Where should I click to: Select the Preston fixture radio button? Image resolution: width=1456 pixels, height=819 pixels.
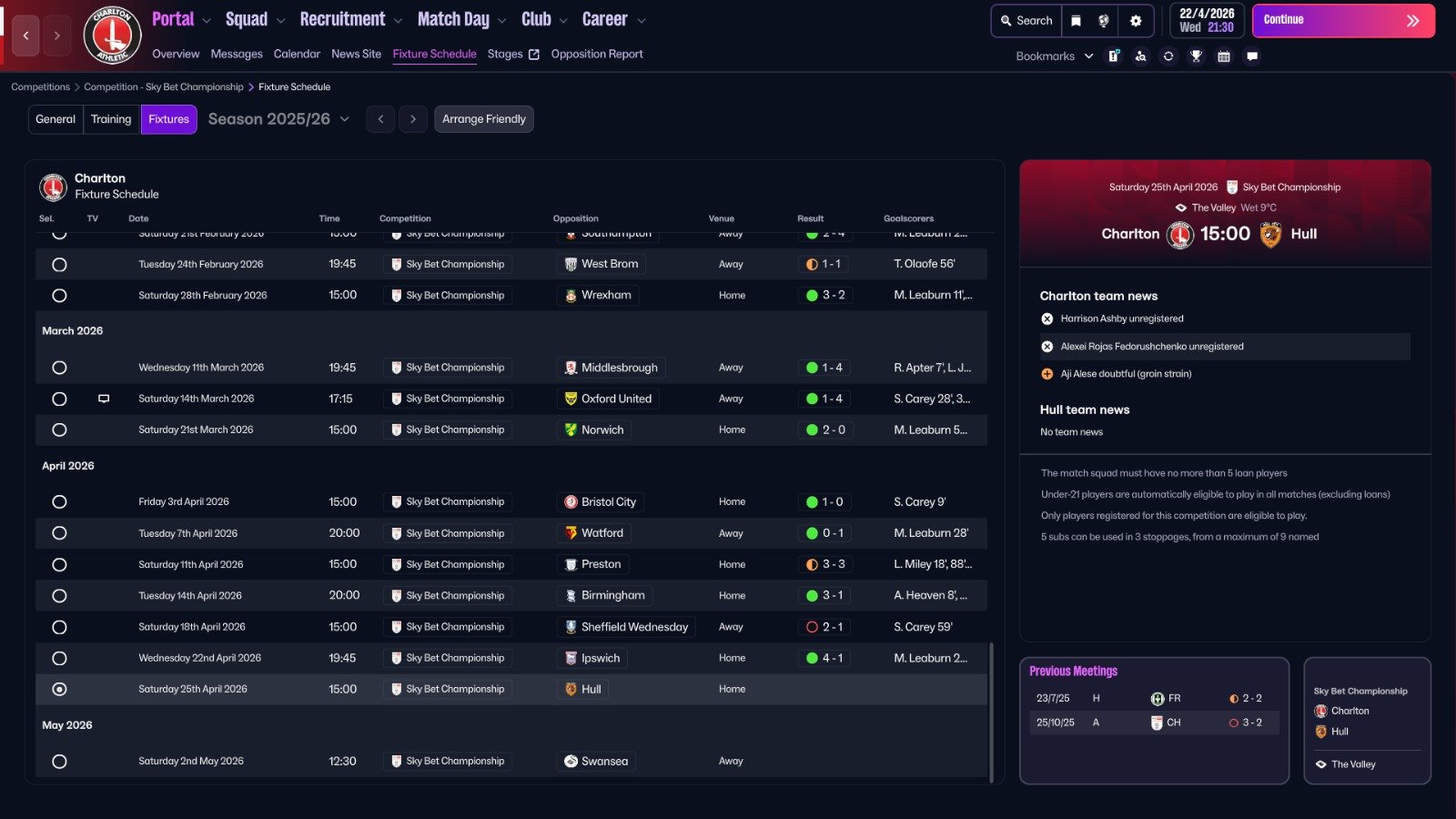tap(59, 565)
